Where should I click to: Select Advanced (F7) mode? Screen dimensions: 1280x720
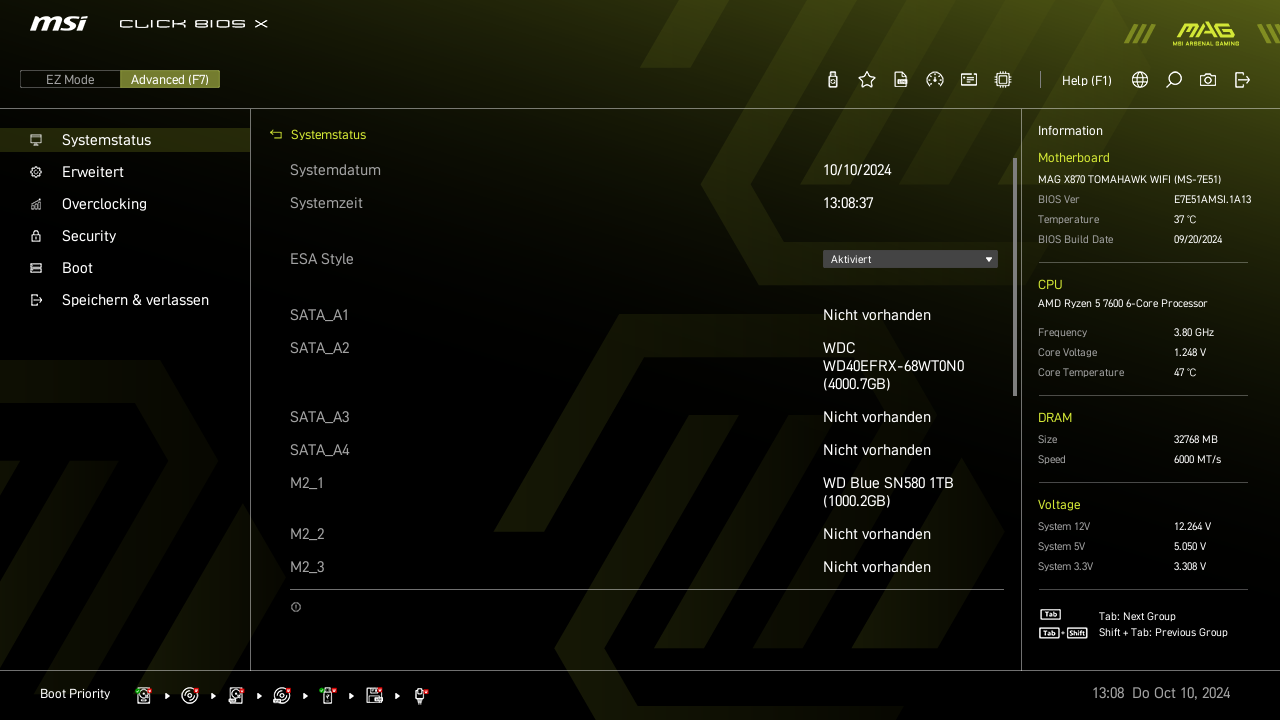[170, 80]
